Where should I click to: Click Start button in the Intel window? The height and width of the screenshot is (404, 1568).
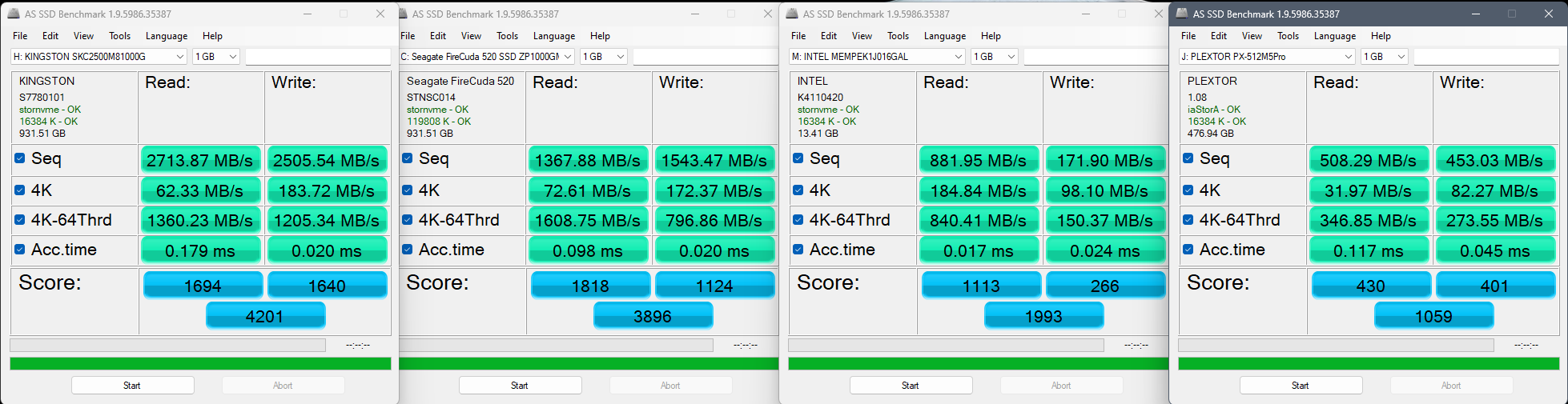click(x=911, y=386)
